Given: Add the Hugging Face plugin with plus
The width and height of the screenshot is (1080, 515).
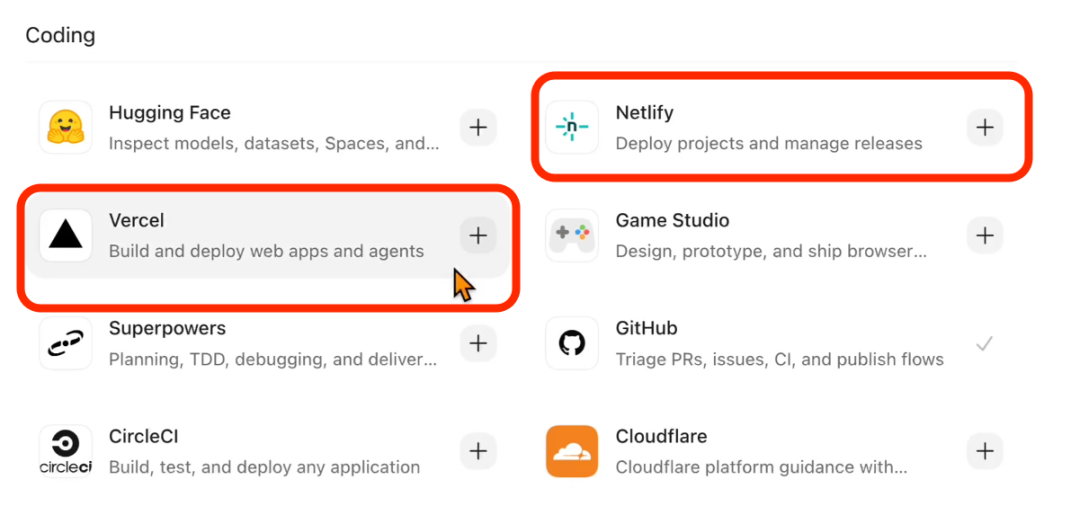Looking at the screenshot, I should pos(478,127).
